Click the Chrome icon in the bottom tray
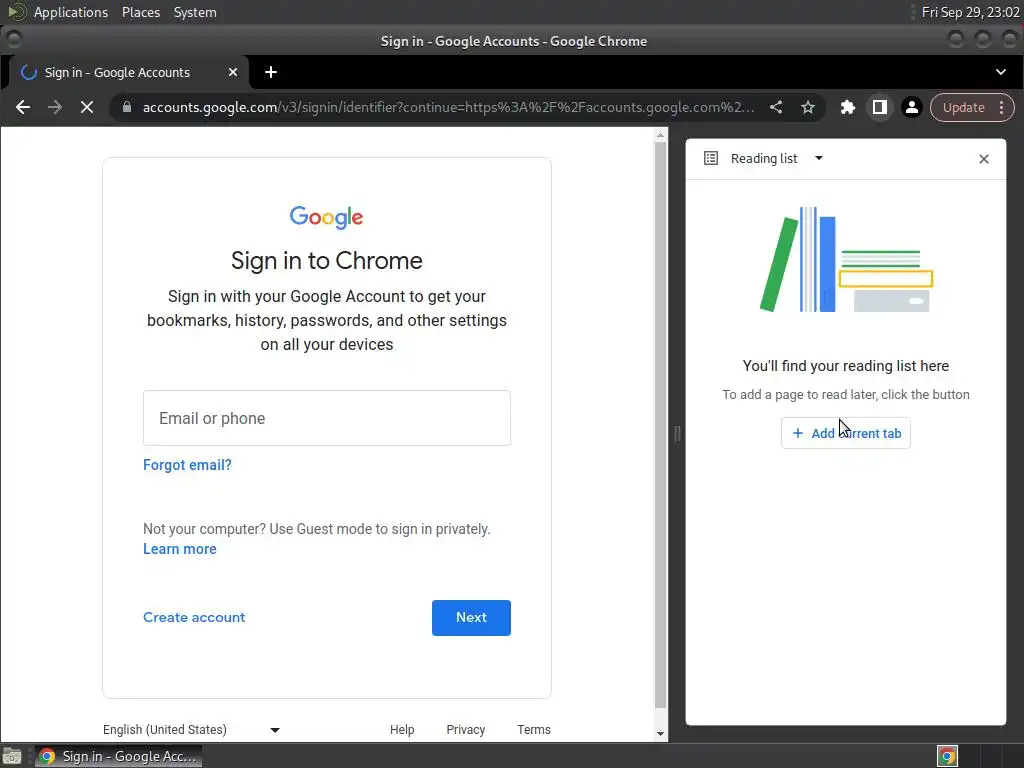Screen dimensions: 1024x768 pyautogui.click(x=948, y=756)
